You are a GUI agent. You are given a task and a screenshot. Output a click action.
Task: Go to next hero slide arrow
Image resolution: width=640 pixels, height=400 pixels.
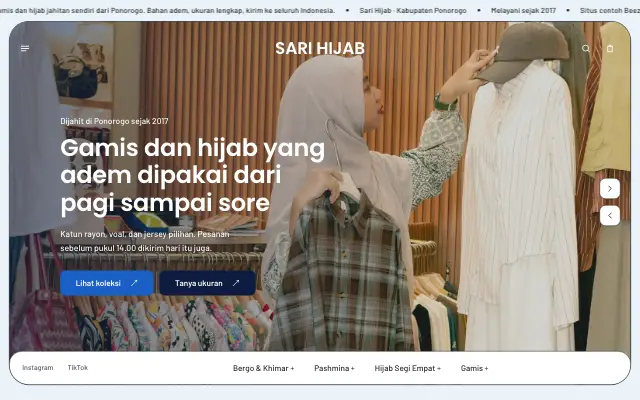610,189
